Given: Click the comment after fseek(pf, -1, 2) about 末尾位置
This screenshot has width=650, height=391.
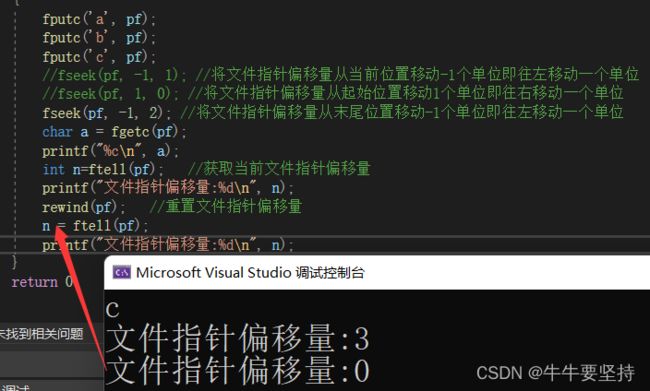Looking at the screenshot, I should (x=402, y=112).
